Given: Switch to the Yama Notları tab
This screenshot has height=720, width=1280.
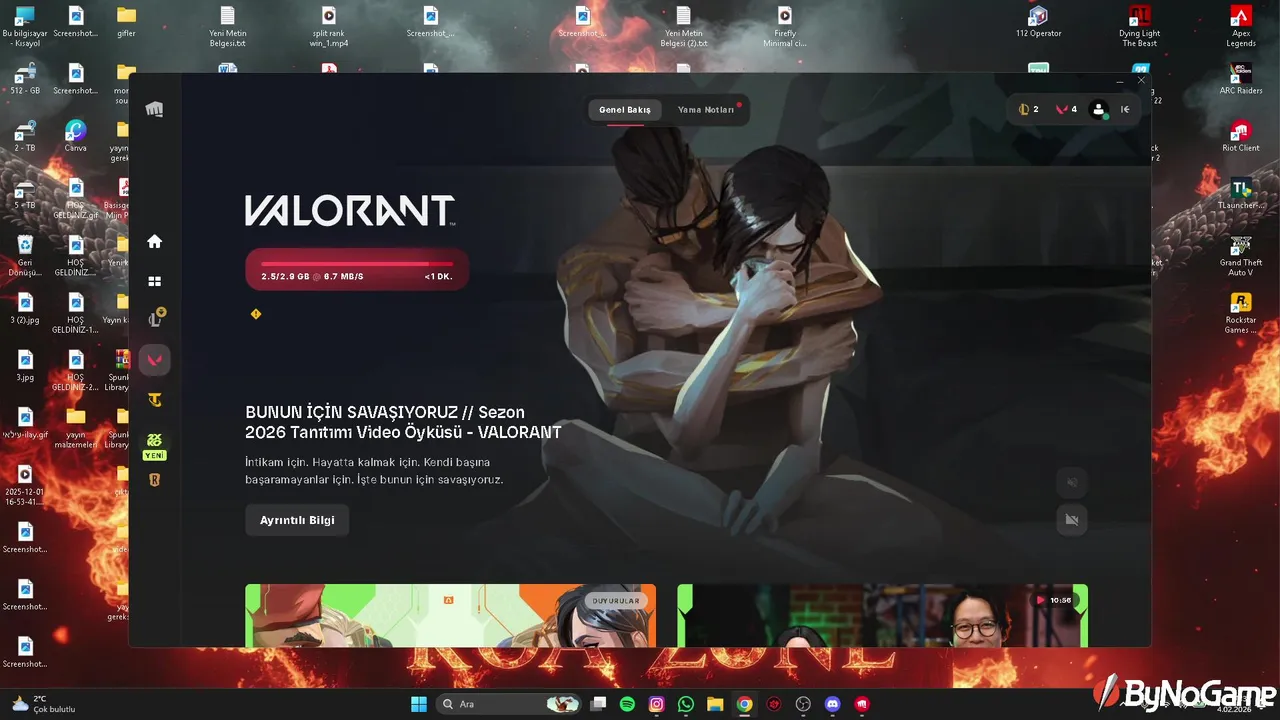Looking at the screenshot, I should (706, 110).
